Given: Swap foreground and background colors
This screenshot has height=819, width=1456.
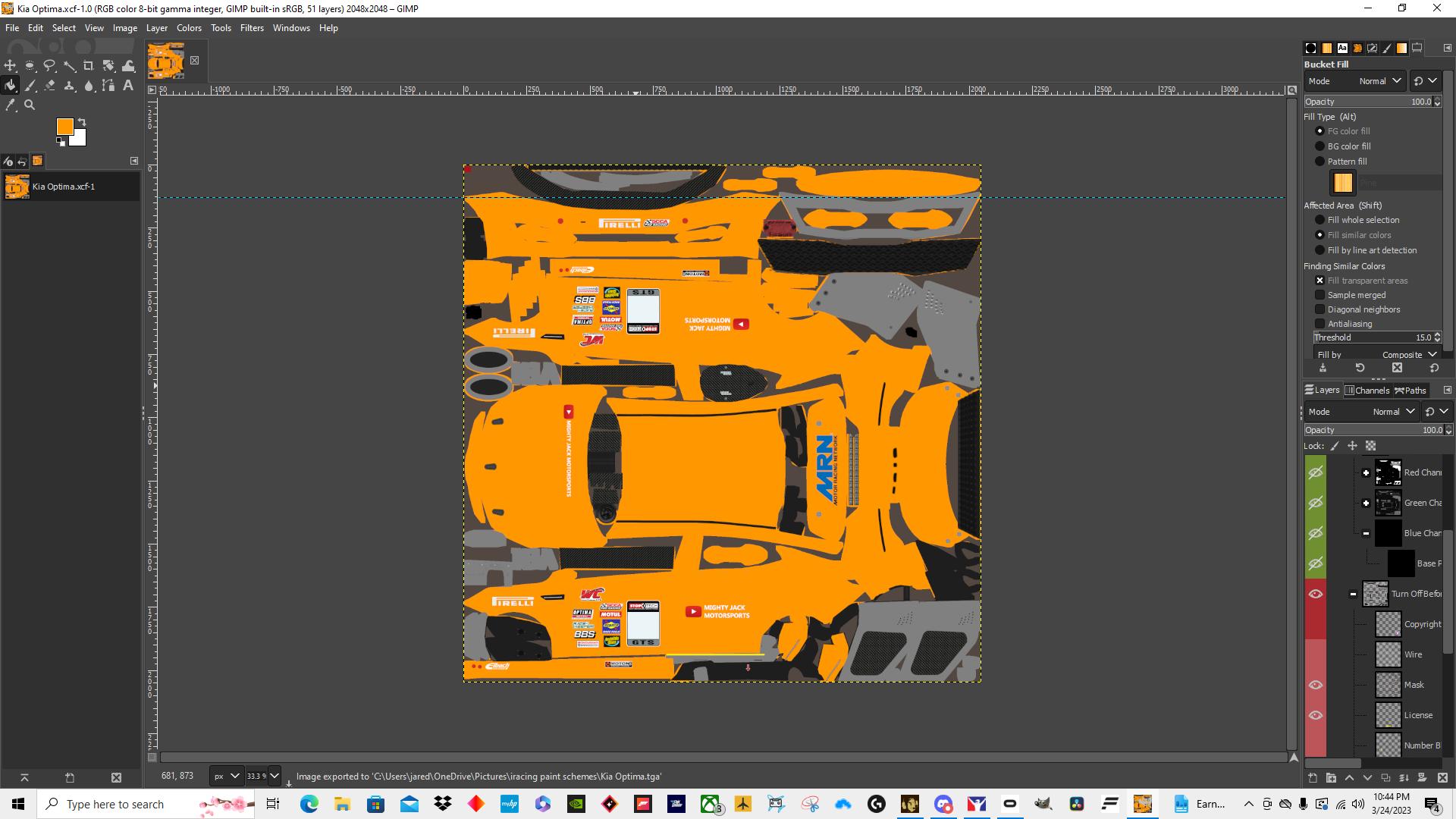Looking at the screenshot, I should 82,122.
